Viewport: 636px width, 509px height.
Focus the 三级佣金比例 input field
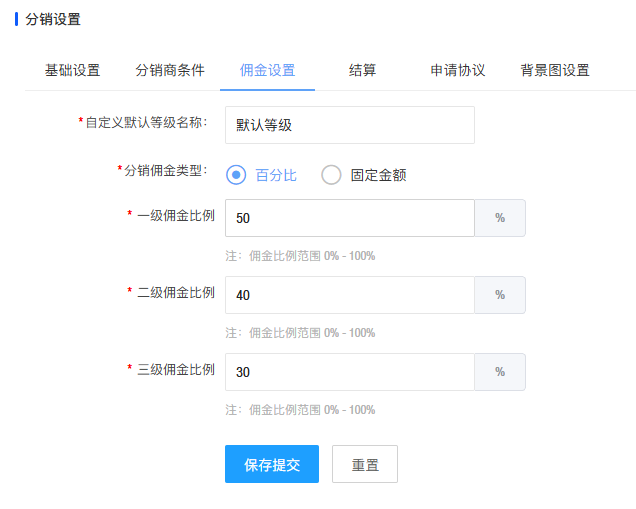click(350, 372)
